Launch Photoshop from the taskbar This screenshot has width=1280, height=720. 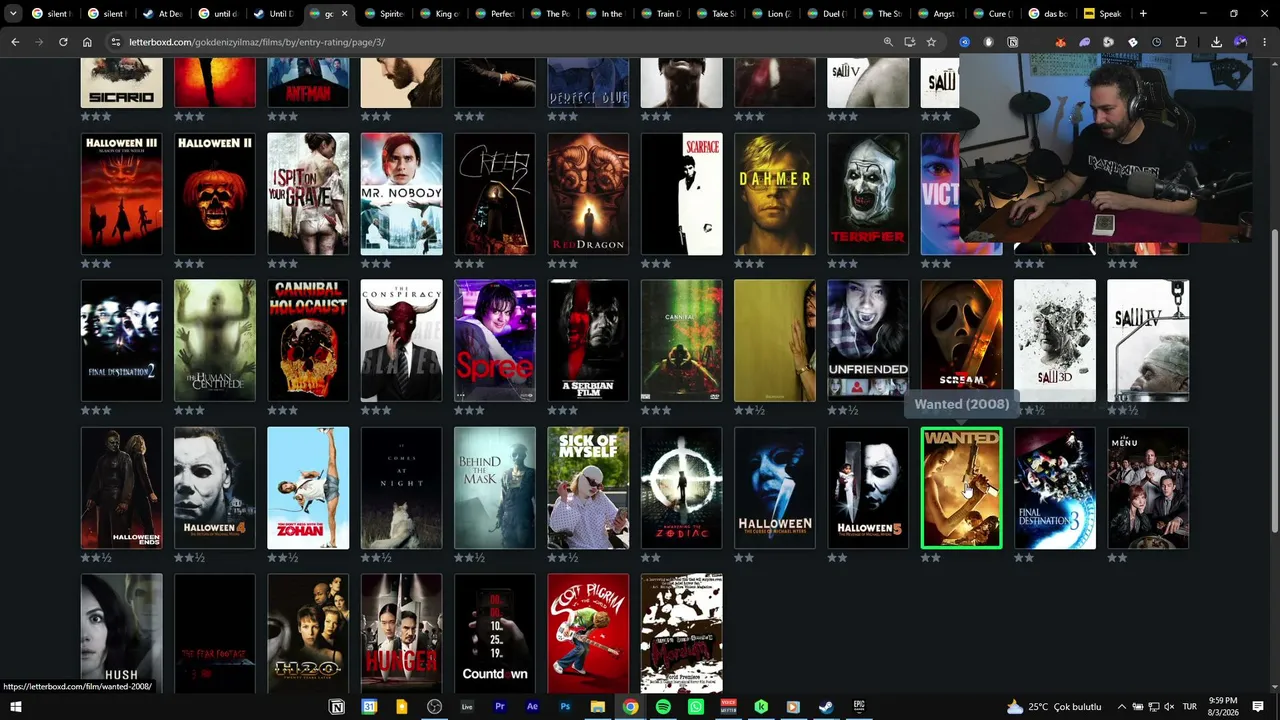click(x=565, y=707)
